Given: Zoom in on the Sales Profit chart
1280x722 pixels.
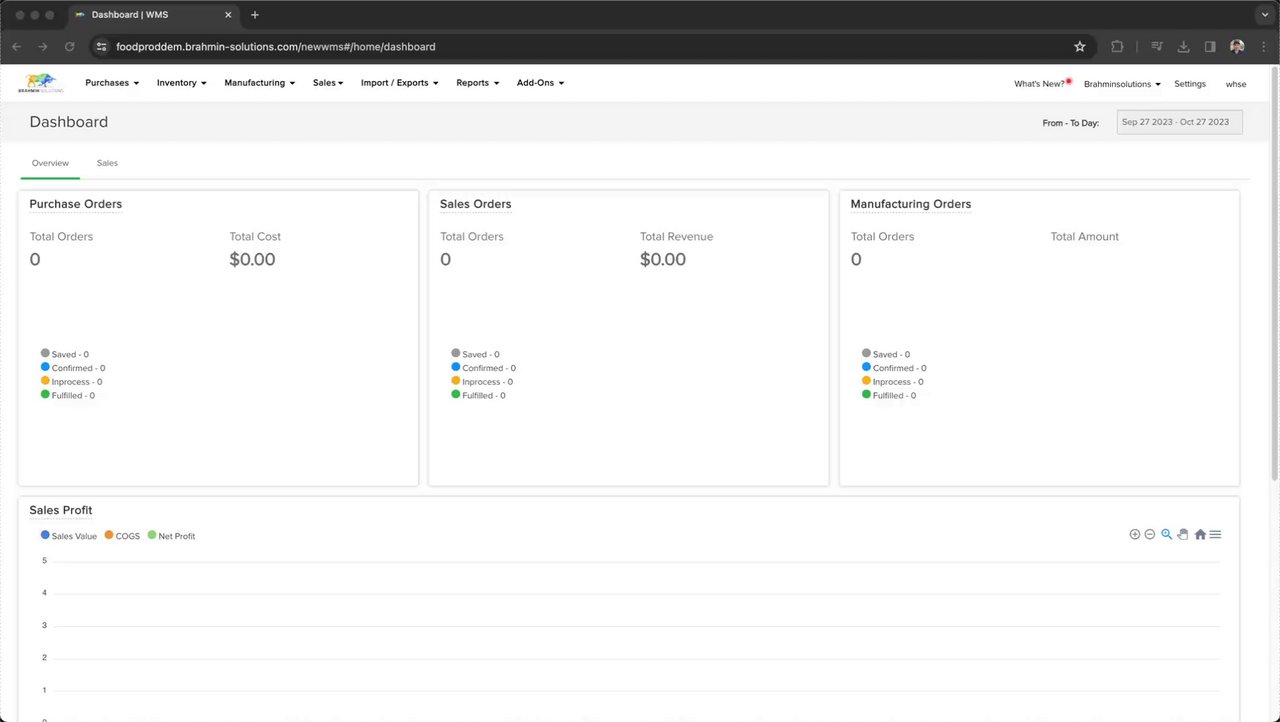Looking at the screenshot, I should click(1135, 534).
